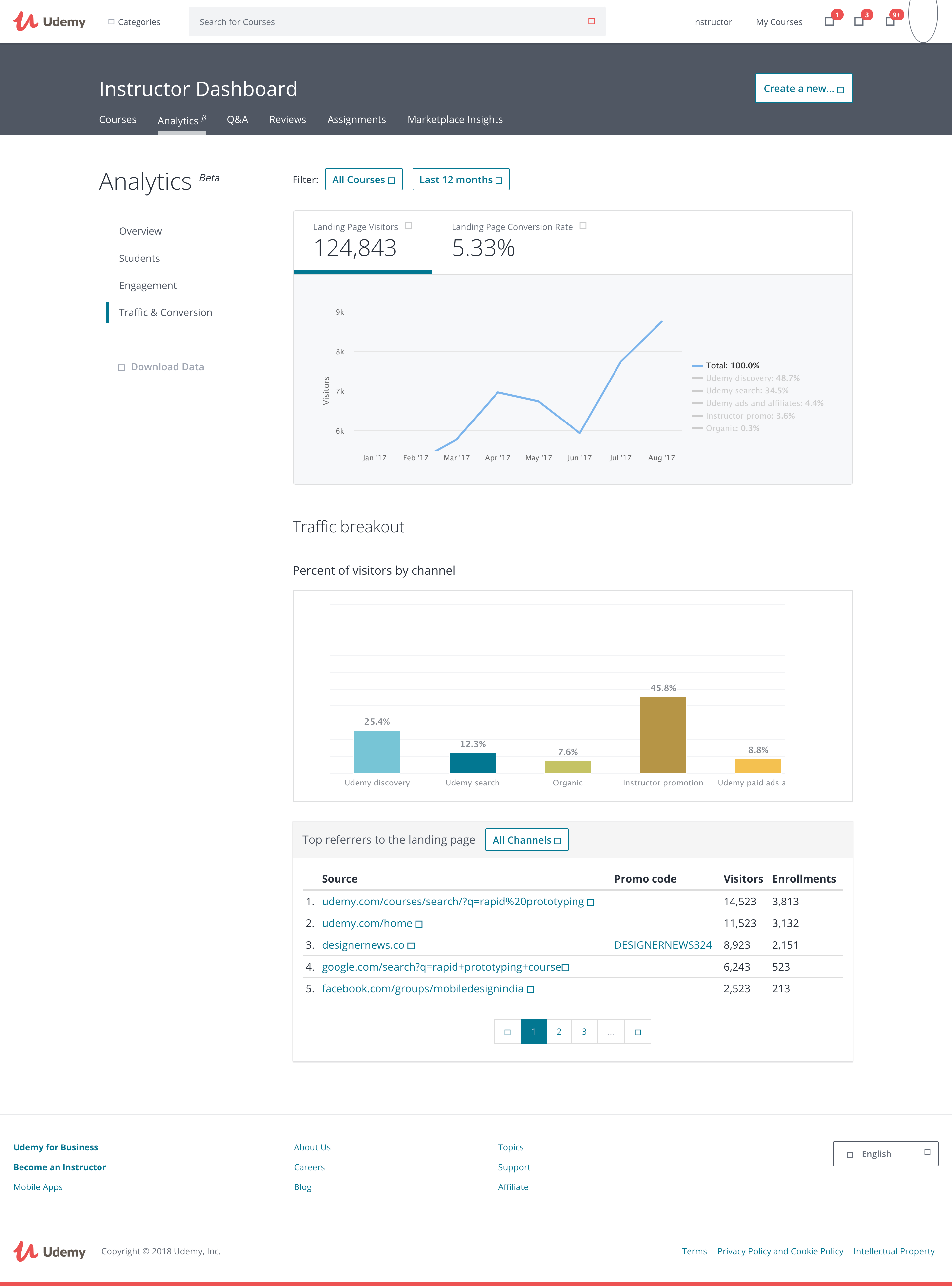The width and height of the screenshot is (952, 1286).
Task: Switch to the Assignments tab
Action: tap(357, 119)
